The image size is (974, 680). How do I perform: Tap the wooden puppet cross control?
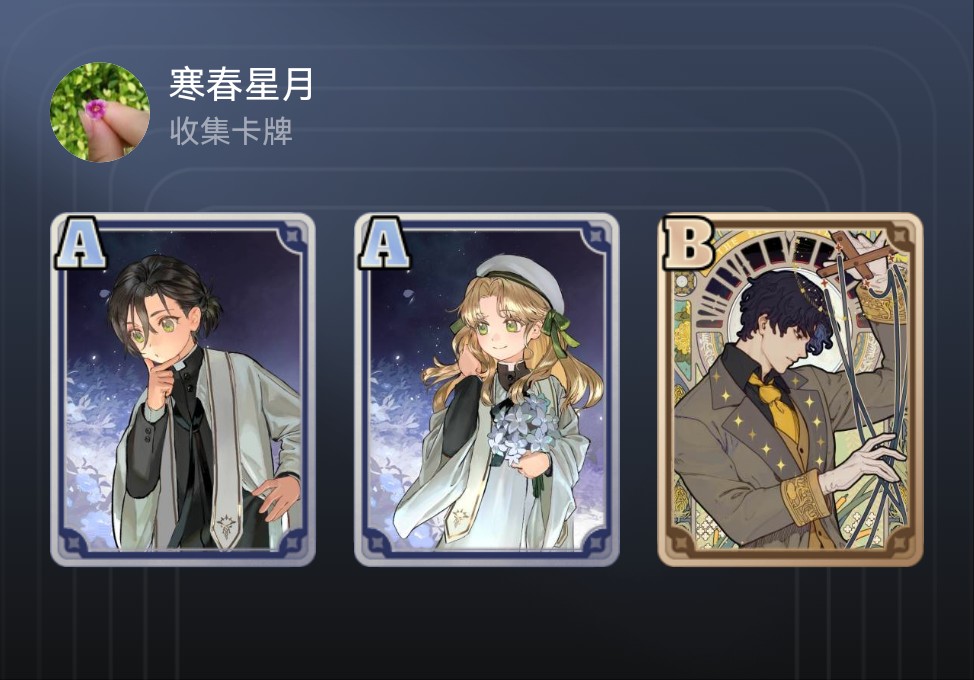tap(856, 256)
